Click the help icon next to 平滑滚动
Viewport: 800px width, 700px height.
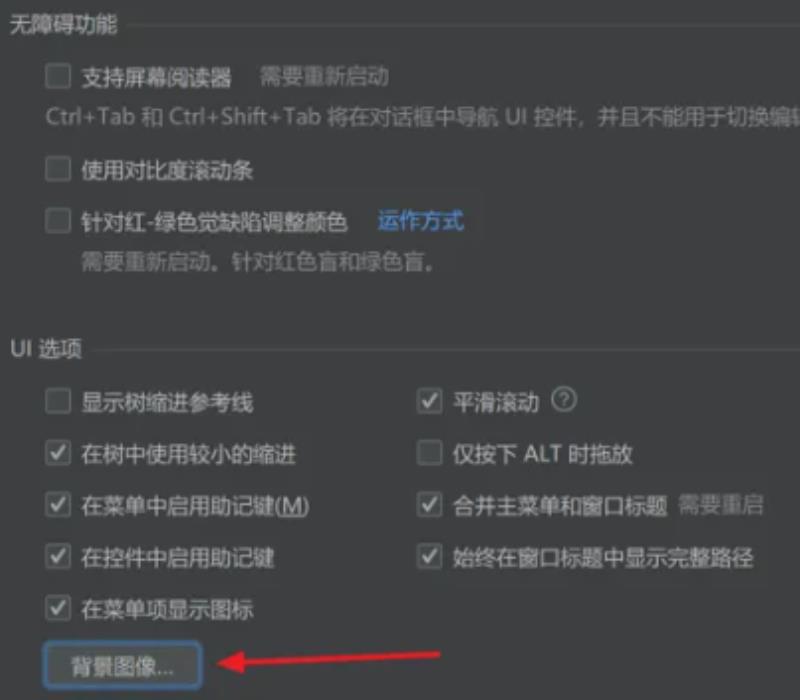click(564, 399)
